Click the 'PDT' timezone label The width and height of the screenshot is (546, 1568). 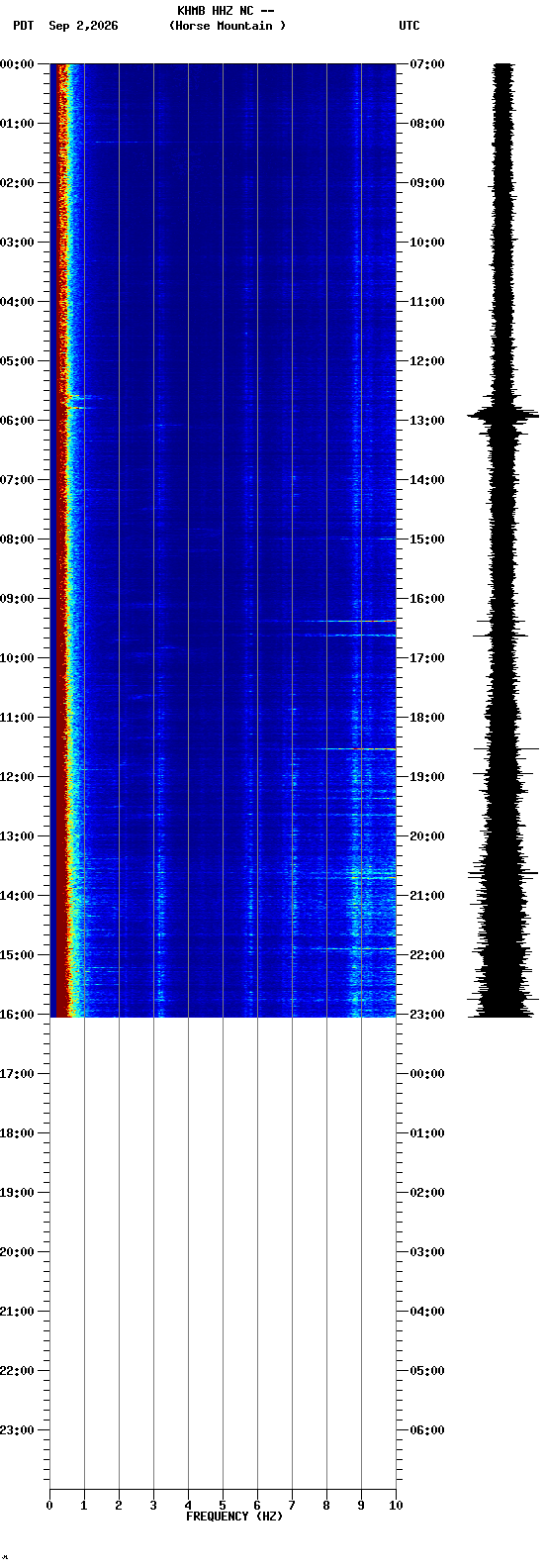click(23, 26)
